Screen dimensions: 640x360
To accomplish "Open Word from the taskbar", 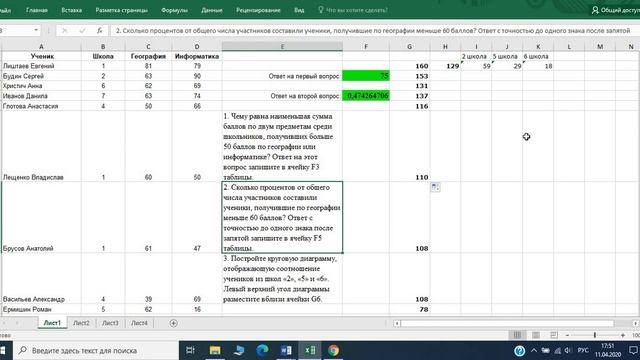I will (286, 350).
